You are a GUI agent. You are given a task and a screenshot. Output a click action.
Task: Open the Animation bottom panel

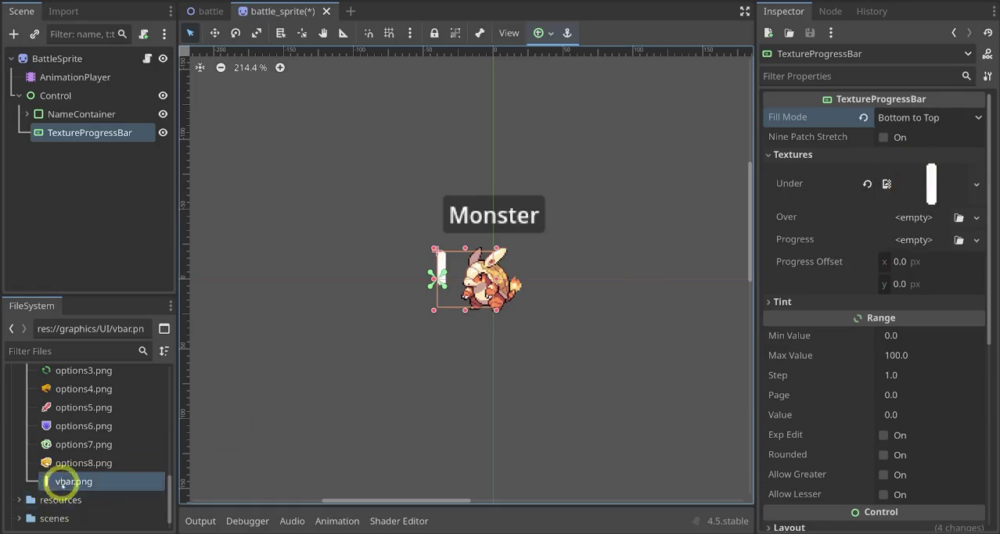(337, 521)
